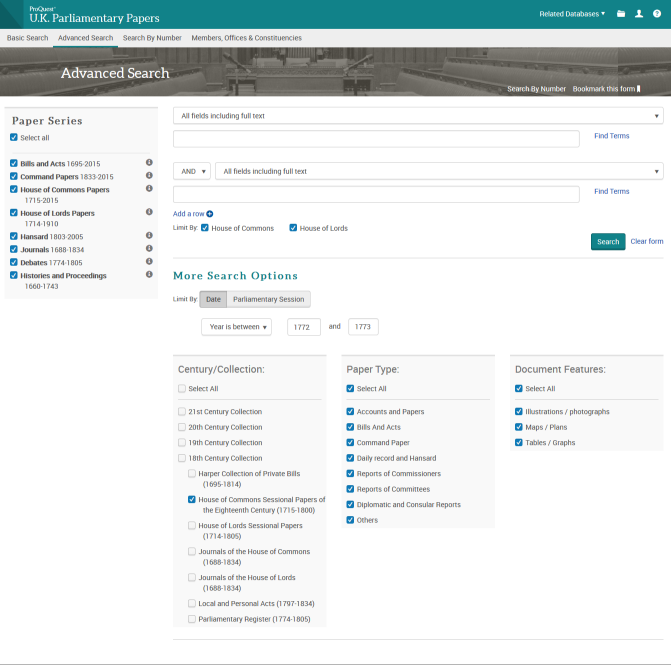Uncheck Select All under Document Features
The width and height of the screenshot is (671, 665).
[519, 389]
